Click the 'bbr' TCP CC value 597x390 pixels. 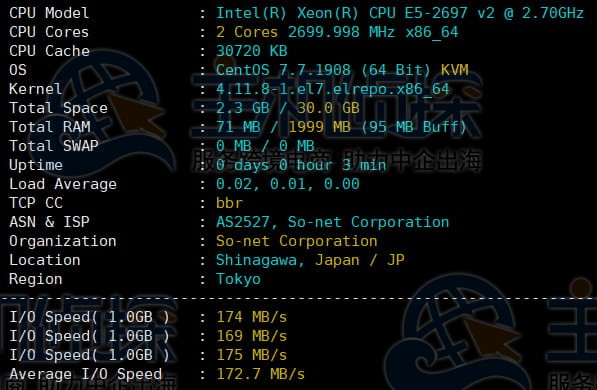tap(229, 203)
